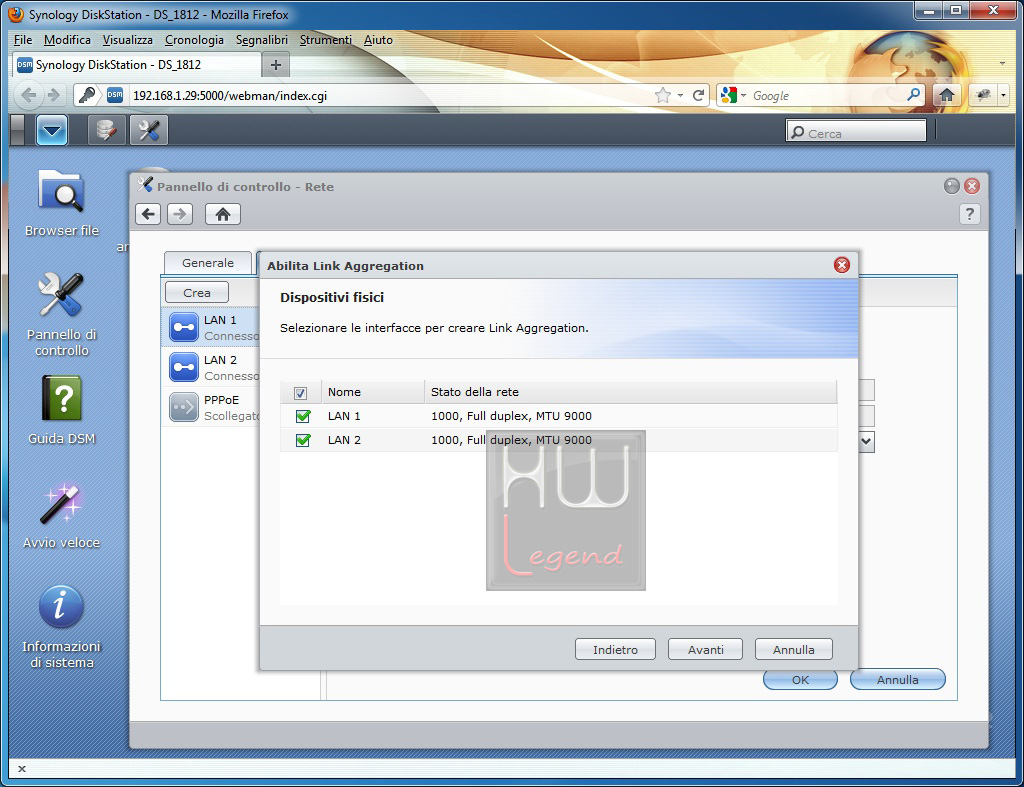Viewport: 1024px width, 787px height.
Task: Open the Modifica menu
Action: (x=67, y=40)
